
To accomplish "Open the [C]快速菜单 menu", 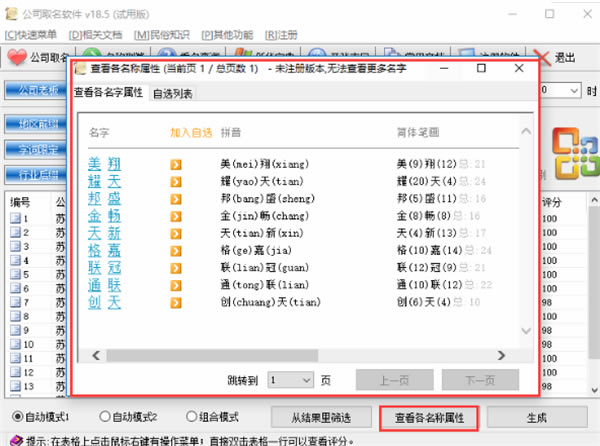I will (31, 35).
